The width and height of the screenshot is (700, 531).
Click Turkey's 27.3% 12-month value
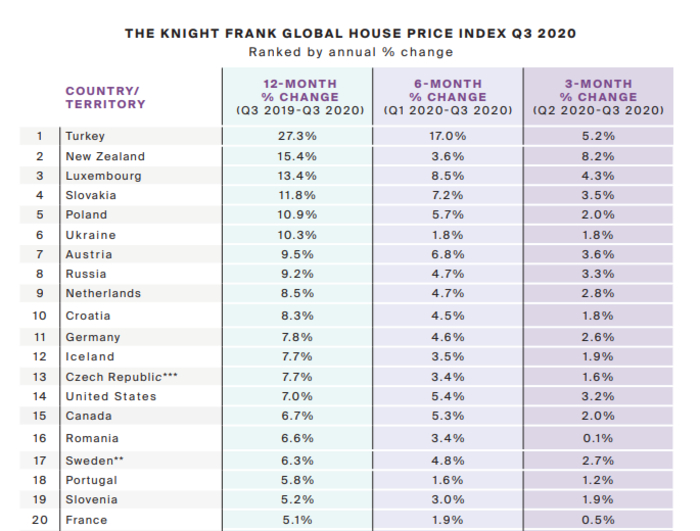click(299, 136)
